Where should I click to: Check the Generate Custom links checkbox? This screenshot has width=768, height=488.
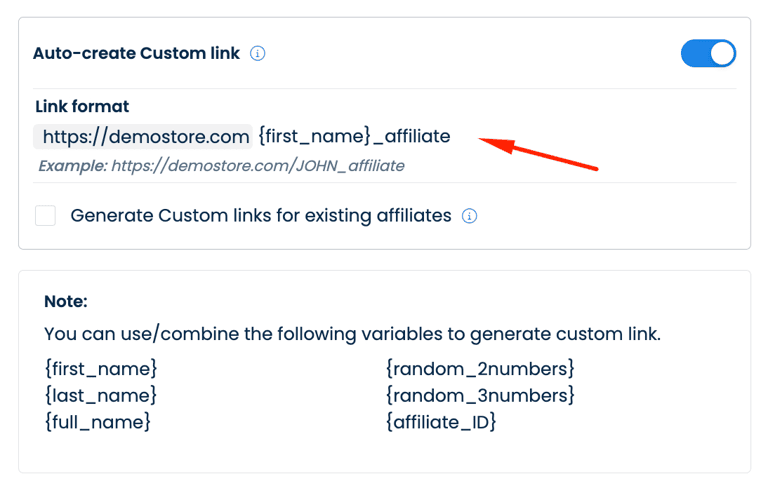pyautogui.click(x=45, y=216)
